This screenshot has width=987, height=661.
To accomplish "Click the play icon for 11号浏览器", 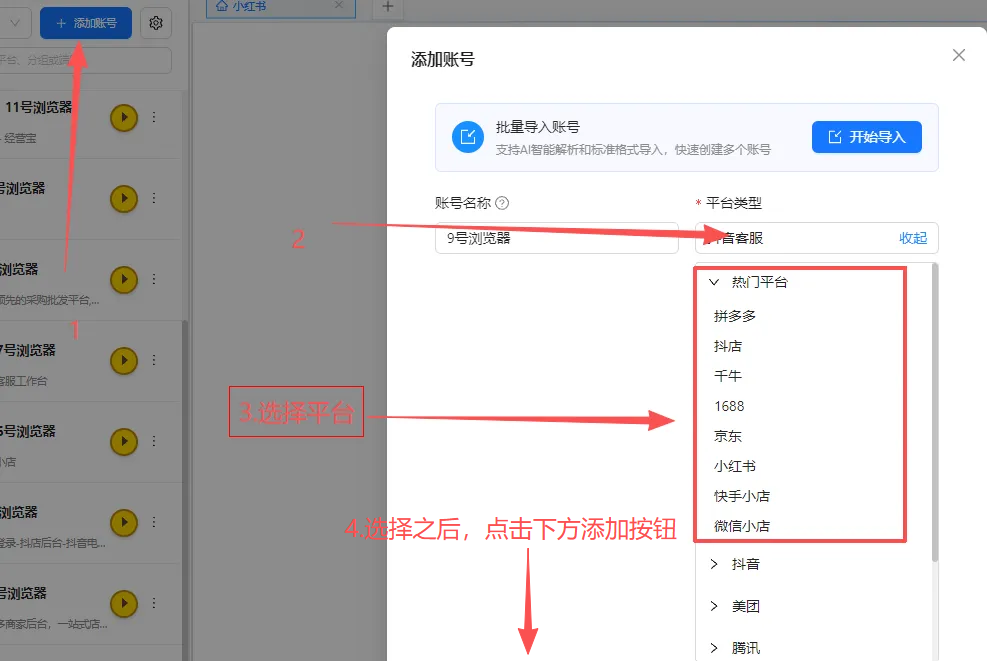I will pyautogui.click(x=123, y=118).
